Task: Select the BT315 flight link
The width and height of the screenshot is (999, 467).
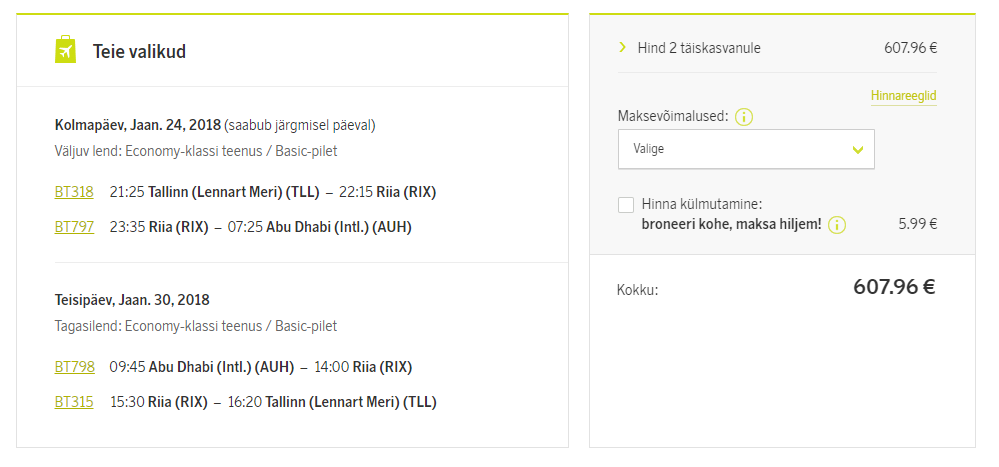Action: click(x=74, y=402)
